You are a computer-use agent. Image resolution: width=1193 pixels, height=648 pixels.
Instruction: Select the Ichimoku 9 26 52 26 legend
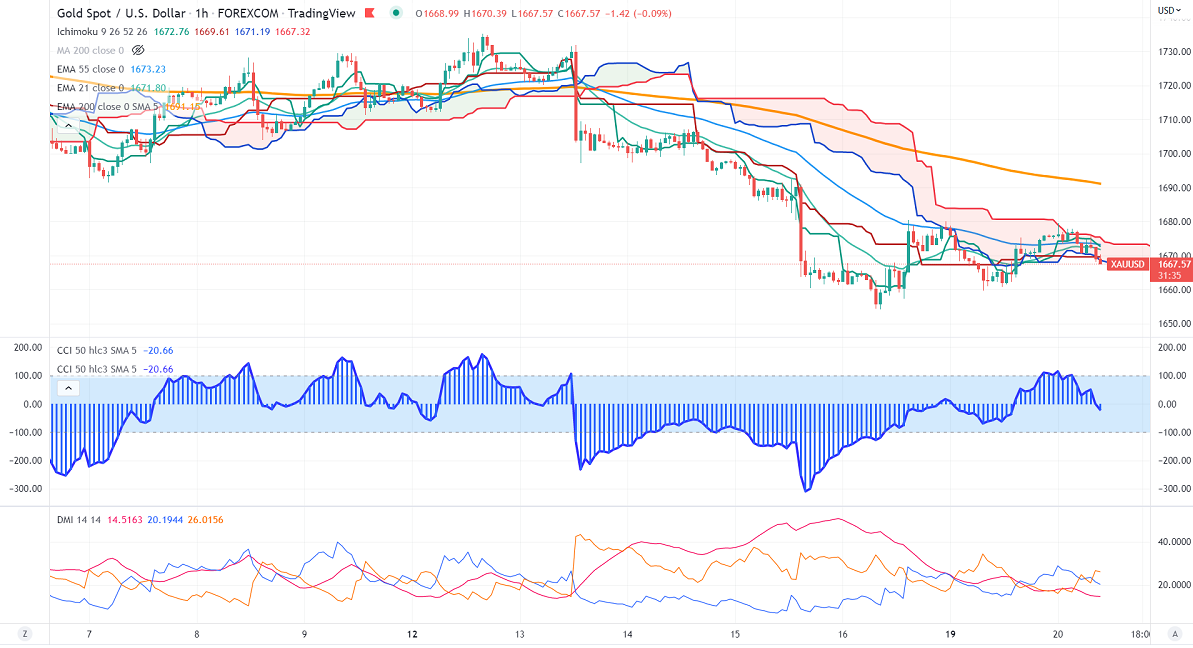tap(103, 32)
